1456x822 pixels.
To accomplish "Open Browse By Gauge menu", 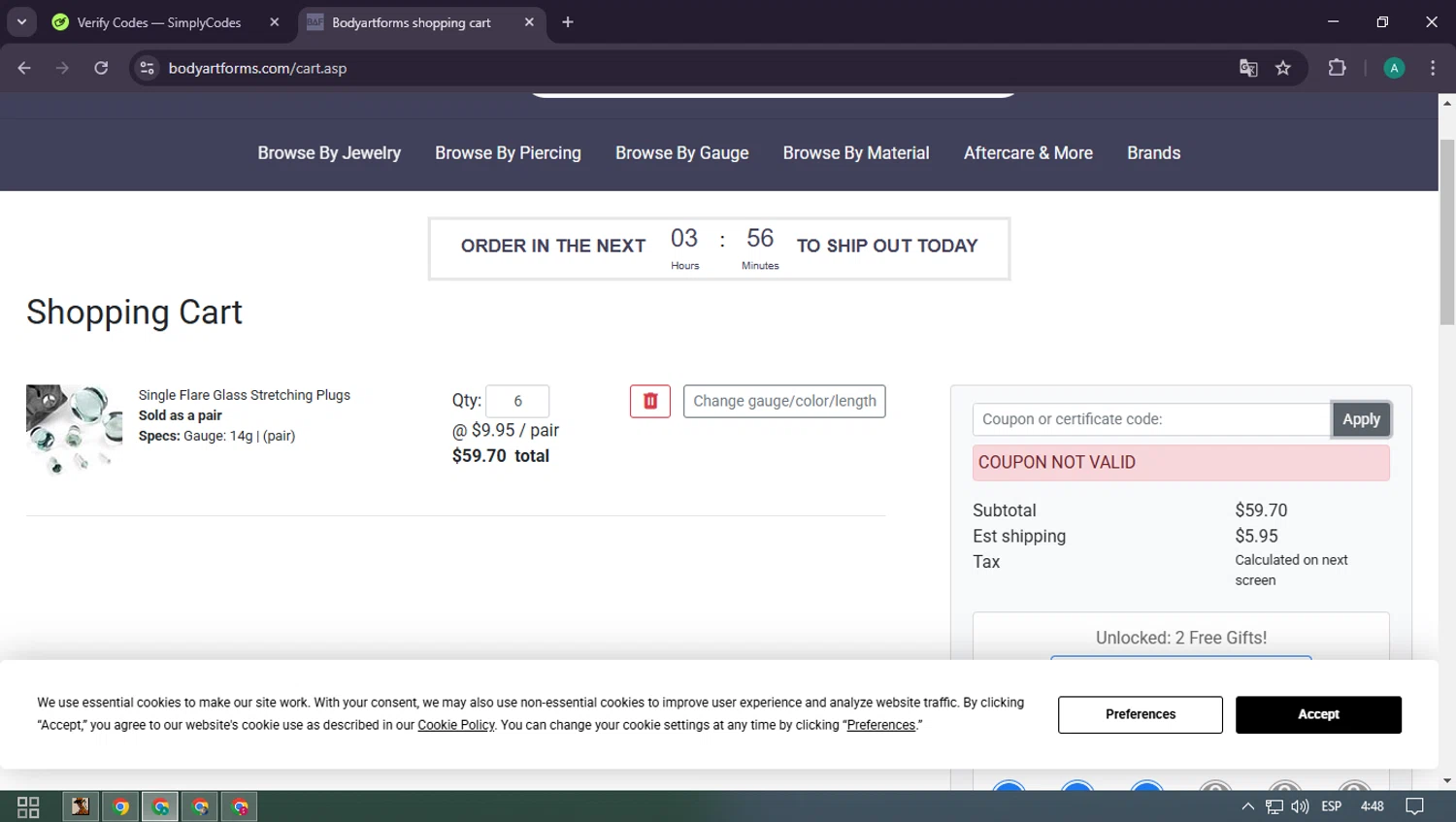I will [x=681, y=153].
